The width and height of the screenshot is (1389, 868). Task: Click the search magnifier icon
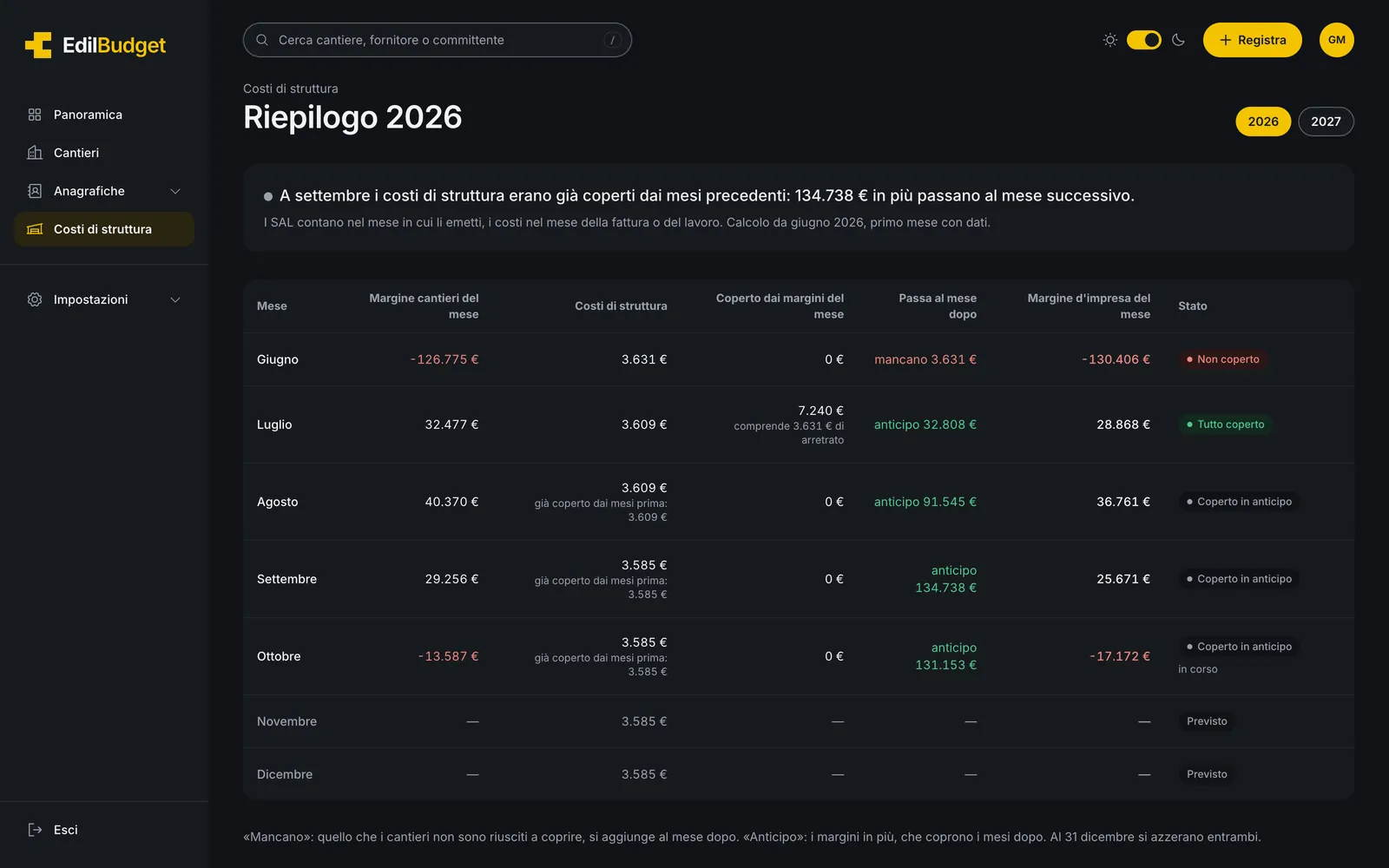(x=262, y=40)
